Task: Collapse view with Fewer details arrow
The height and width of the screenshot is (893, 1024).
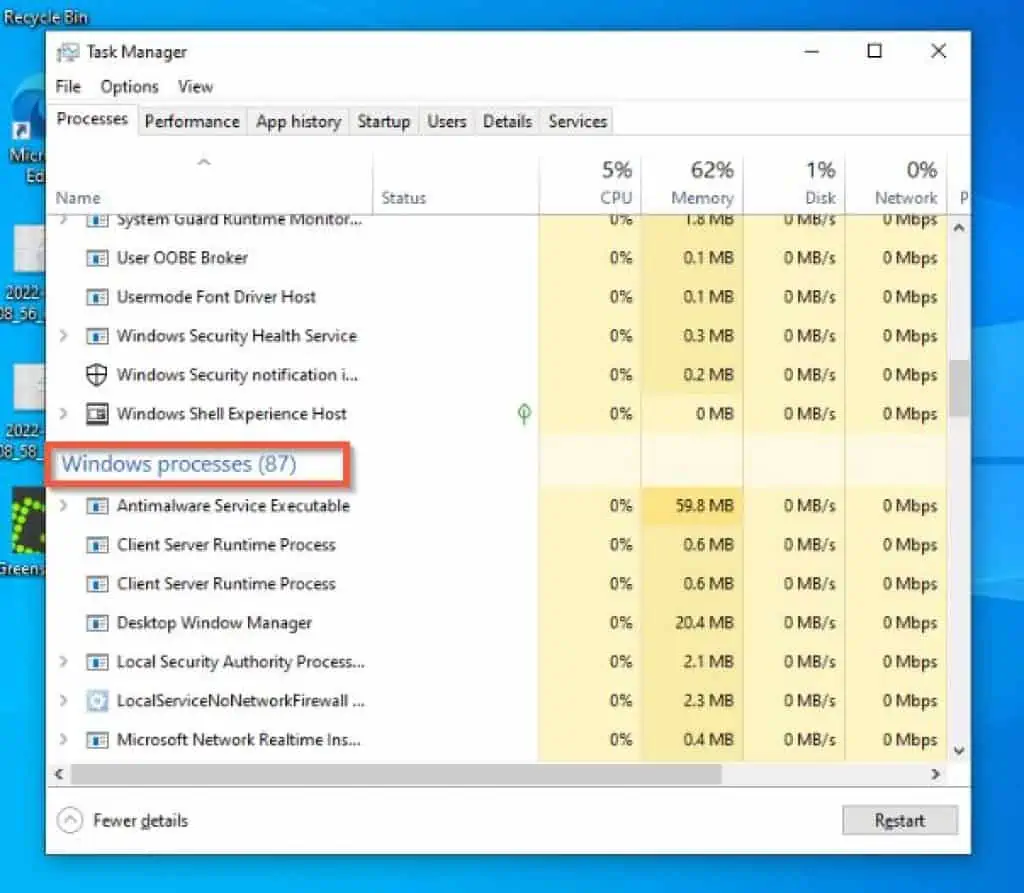Action: pyautogui.click(x=70, y=821)
